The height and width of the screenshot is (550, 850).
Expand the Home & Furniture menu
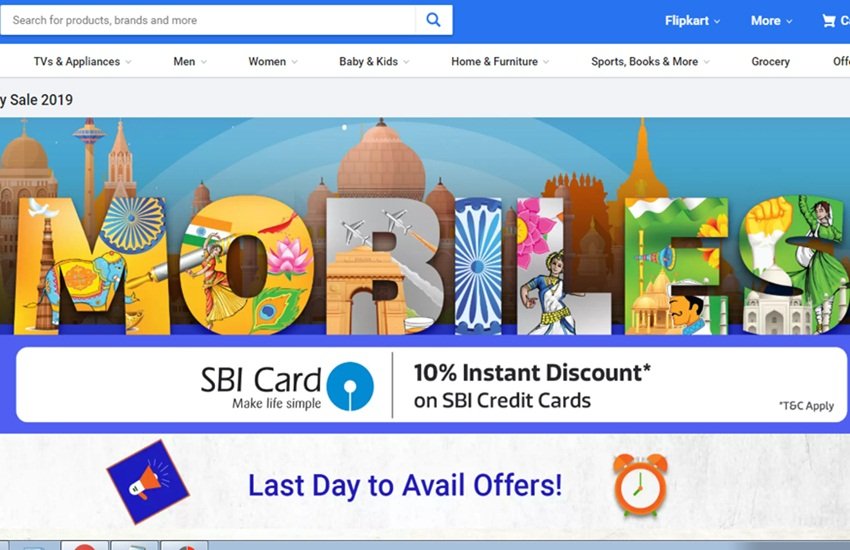point(500,62)
